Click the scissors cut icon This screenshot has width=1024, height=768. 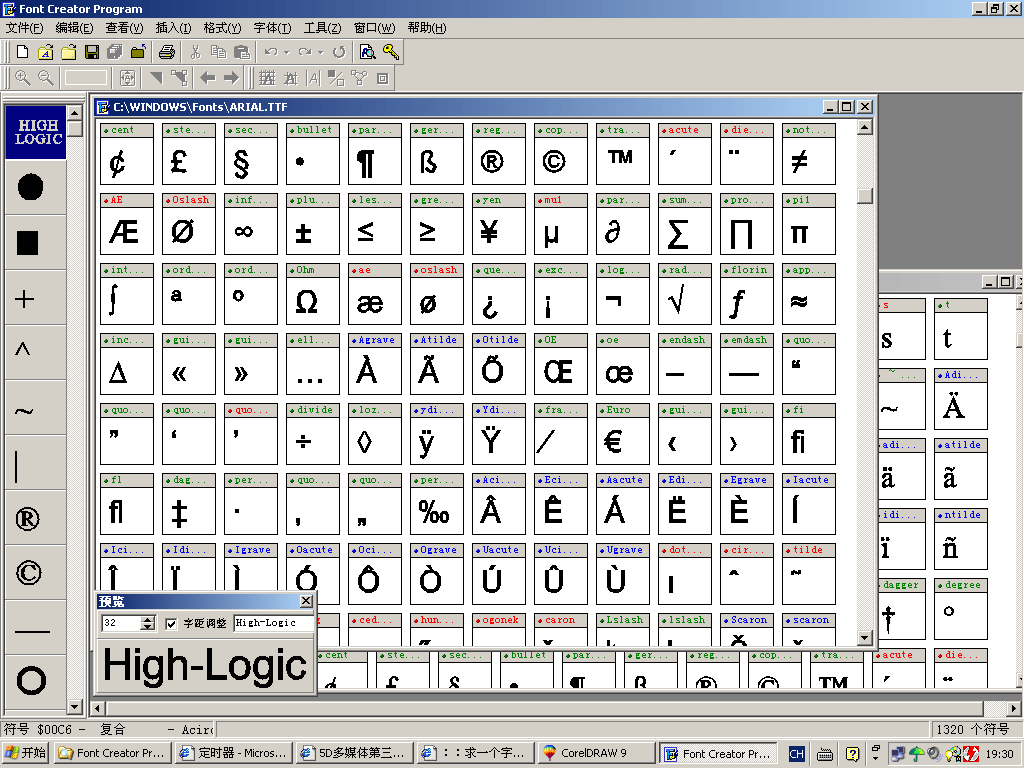click(x=195, y=52)
